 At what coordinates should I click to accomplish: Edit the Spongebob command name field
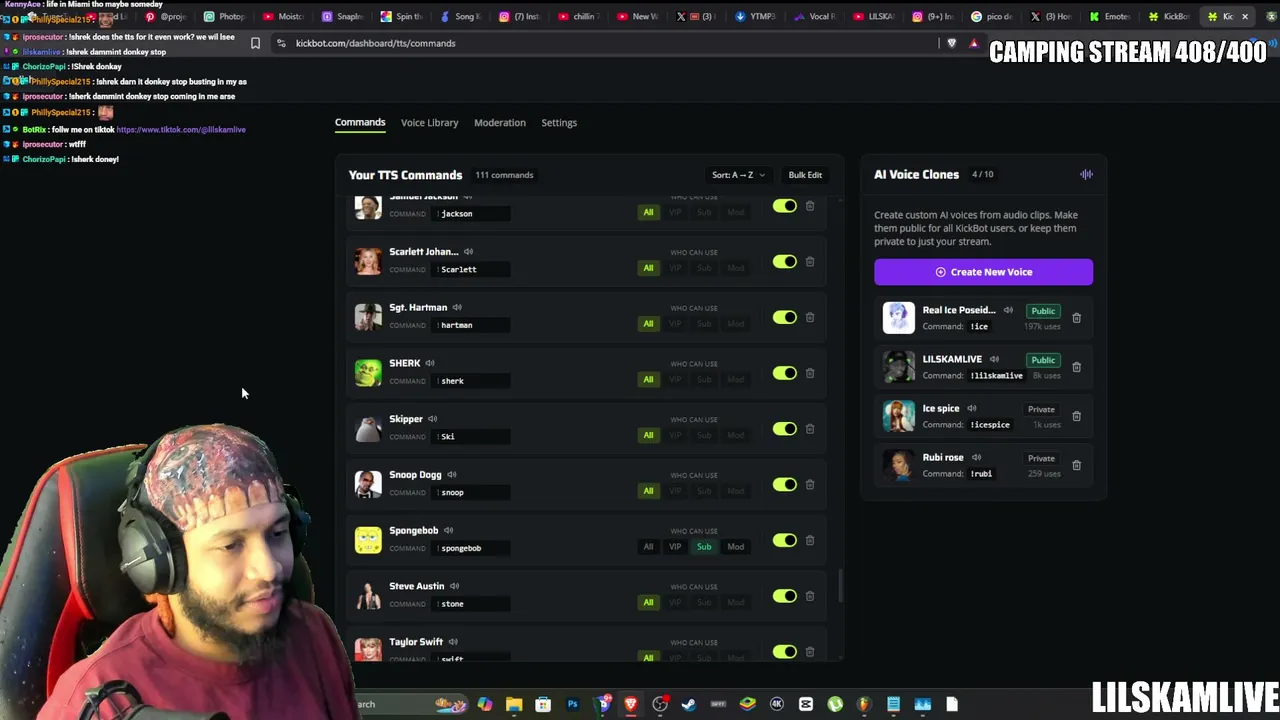point(472,548)
